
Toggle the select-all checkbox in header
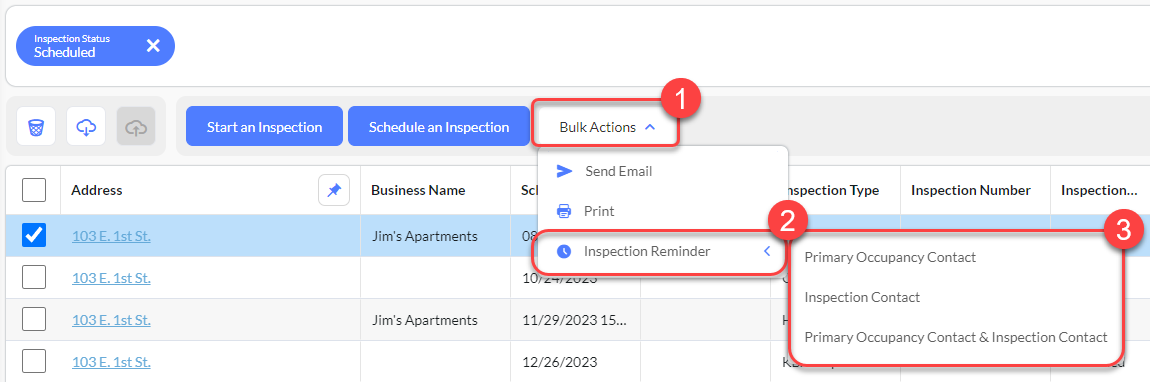[34, 191]
